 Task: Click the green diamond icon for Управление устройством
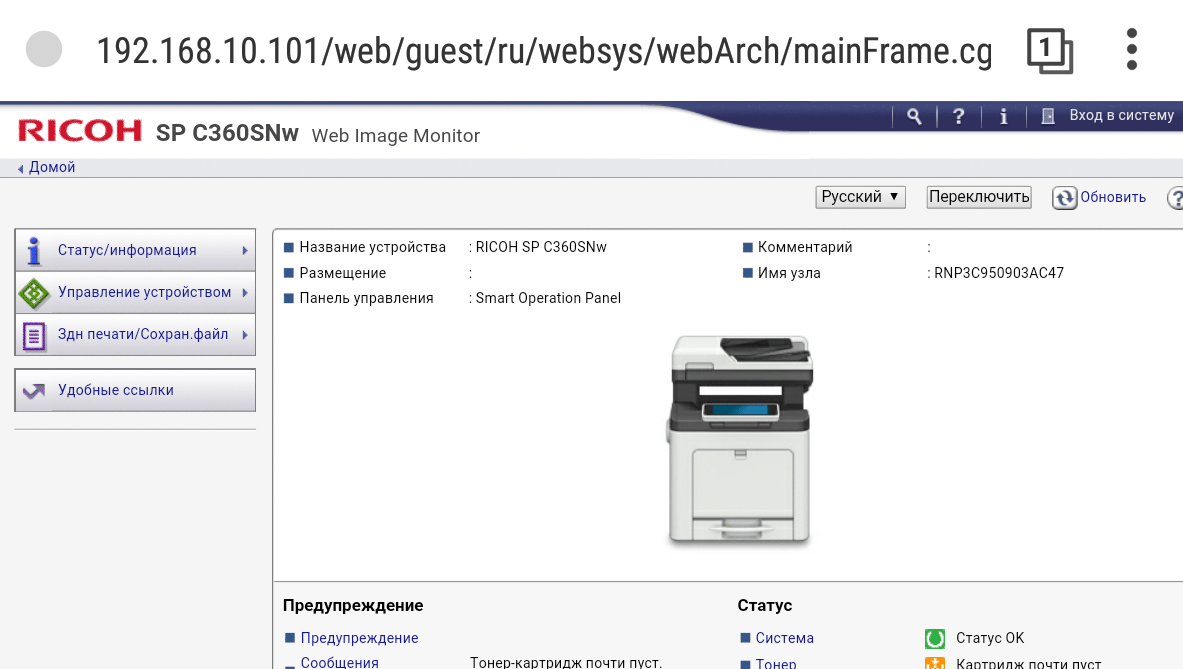pos(34,293)
